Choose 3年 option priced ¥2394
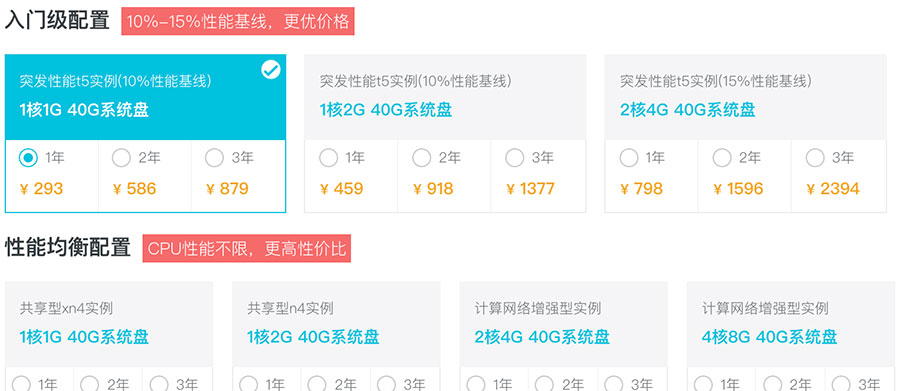 tap(815, 157)
